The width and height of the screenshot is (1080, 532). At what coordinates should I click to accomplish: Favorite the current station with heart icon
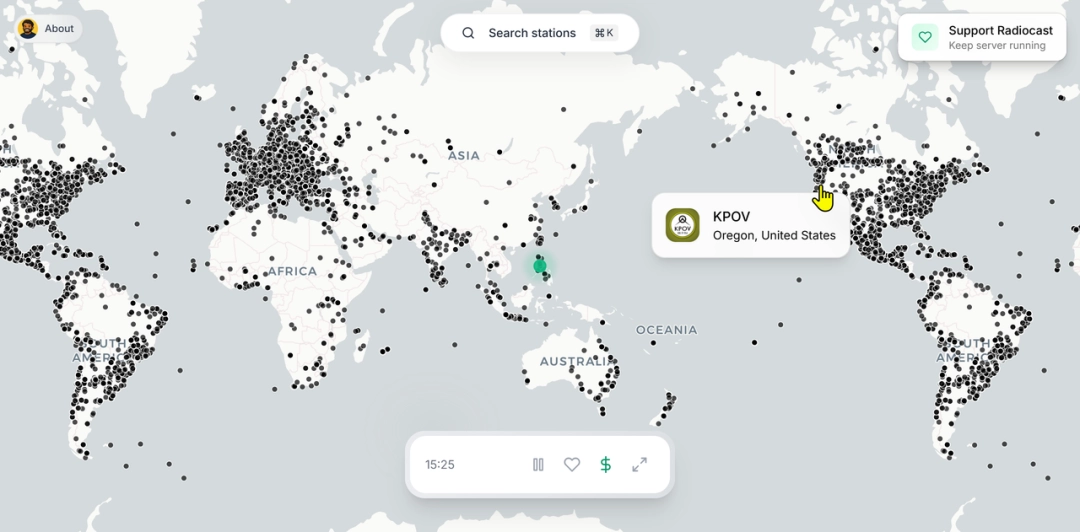[572, 465]
